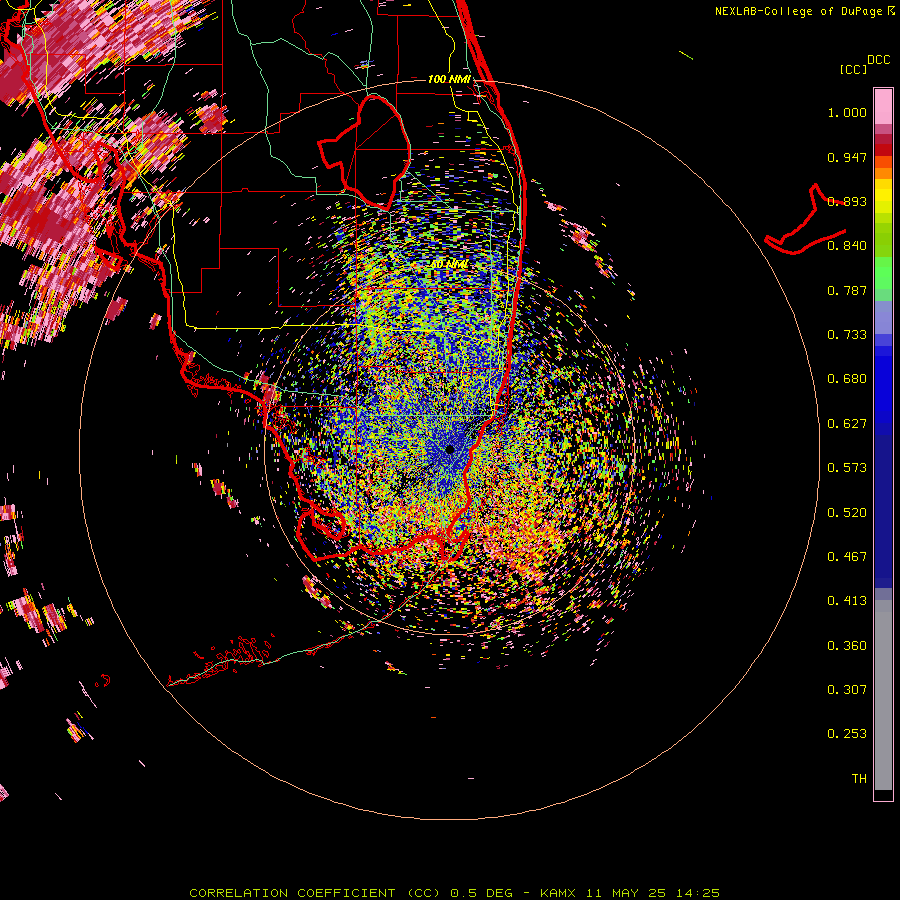Click the 50 NMI range ring label
The height and width of the screenshot is (900, 900).
tap(449, 265)
